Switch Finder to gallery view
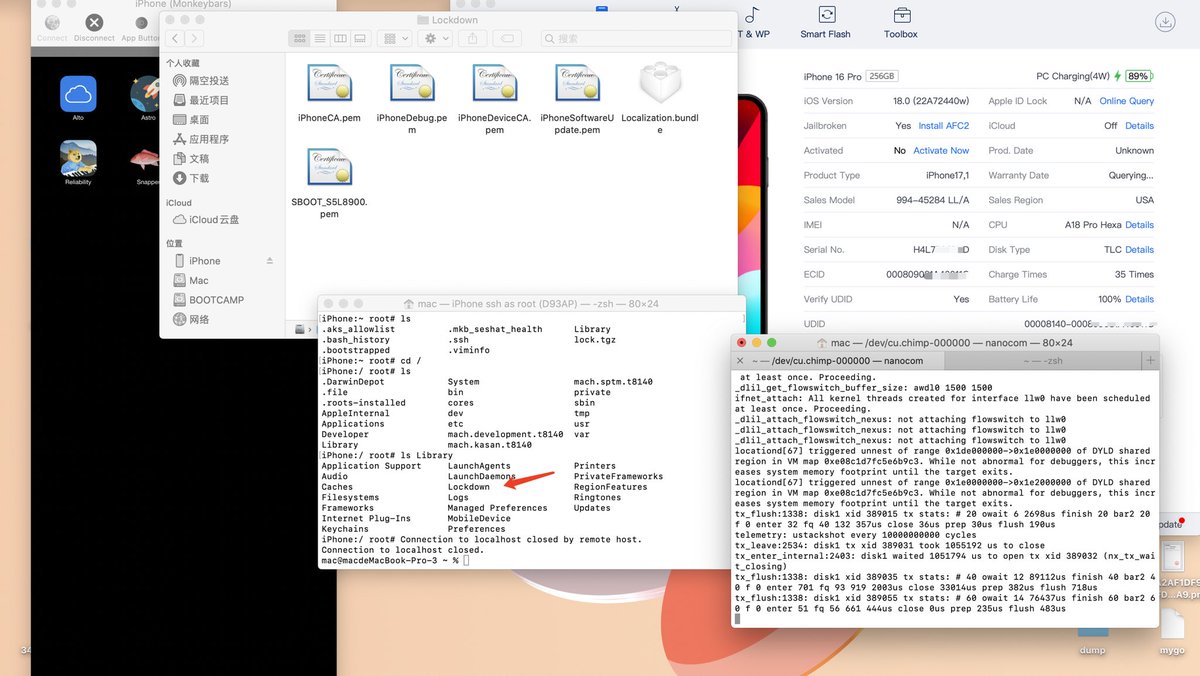Viewport: 1200px width, 676px height. 362,38
